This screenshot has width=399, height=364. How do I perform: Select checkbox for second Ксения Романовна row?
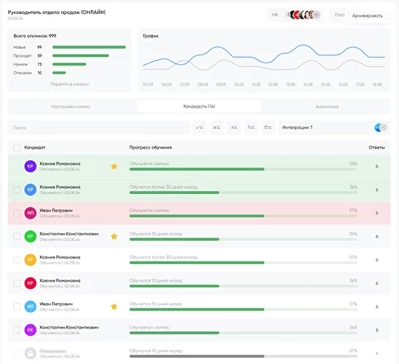click(x=17, y=190)
